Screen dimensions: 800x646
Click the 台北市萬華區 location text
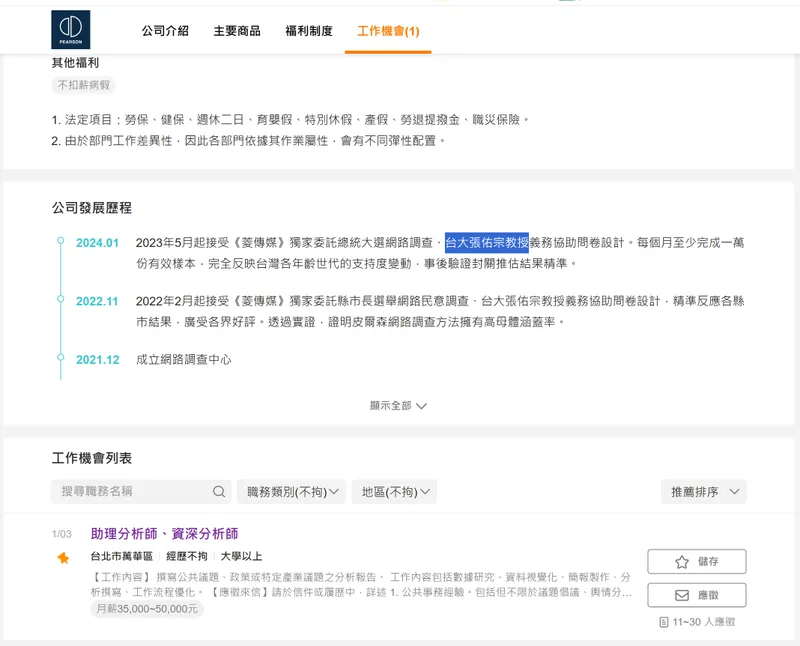tap(121, 556)
